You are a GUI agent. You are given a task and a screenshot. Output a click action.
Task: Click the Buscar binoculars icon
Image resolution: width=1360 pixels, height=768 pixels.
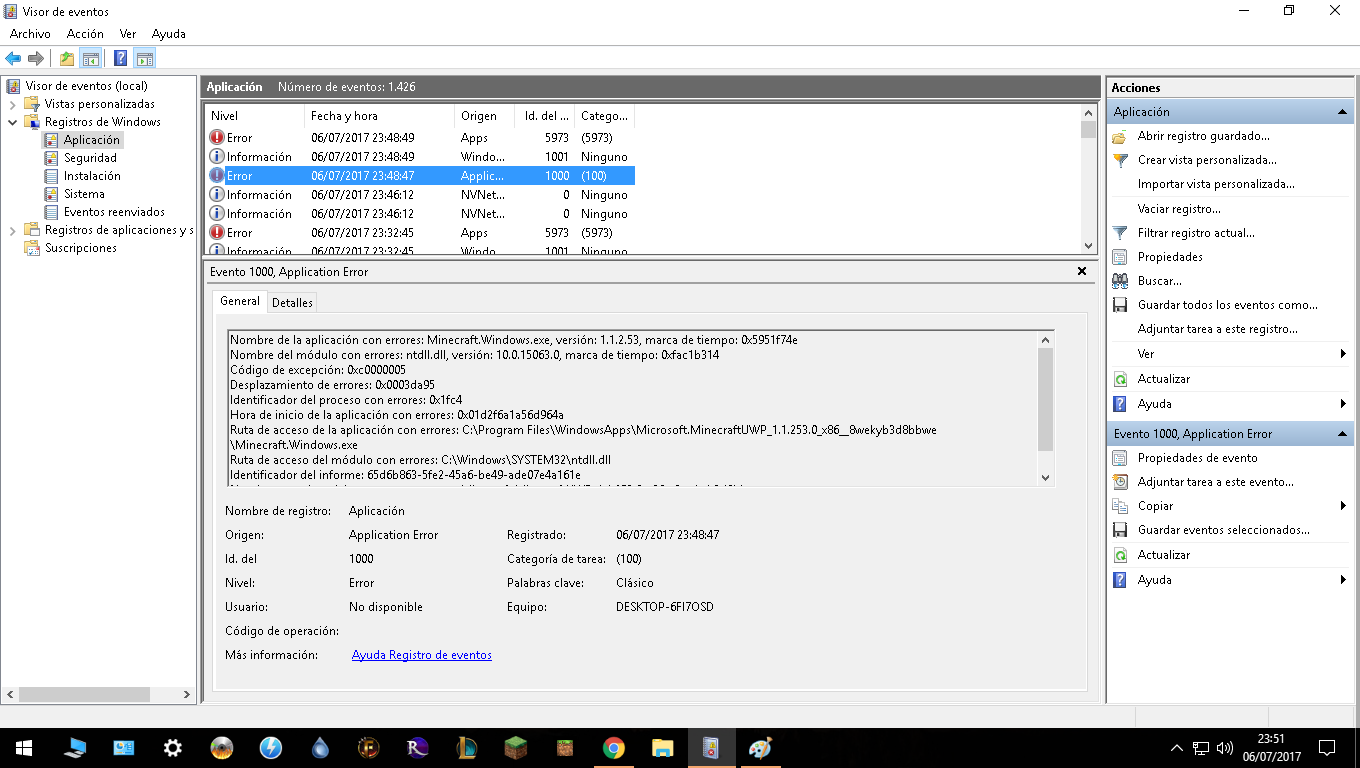pos(1119,281)
